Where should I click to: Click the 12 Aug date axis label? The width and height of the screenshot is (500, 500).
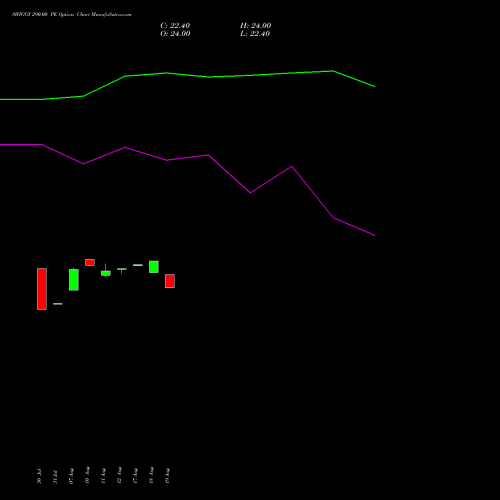click(119, 475)
